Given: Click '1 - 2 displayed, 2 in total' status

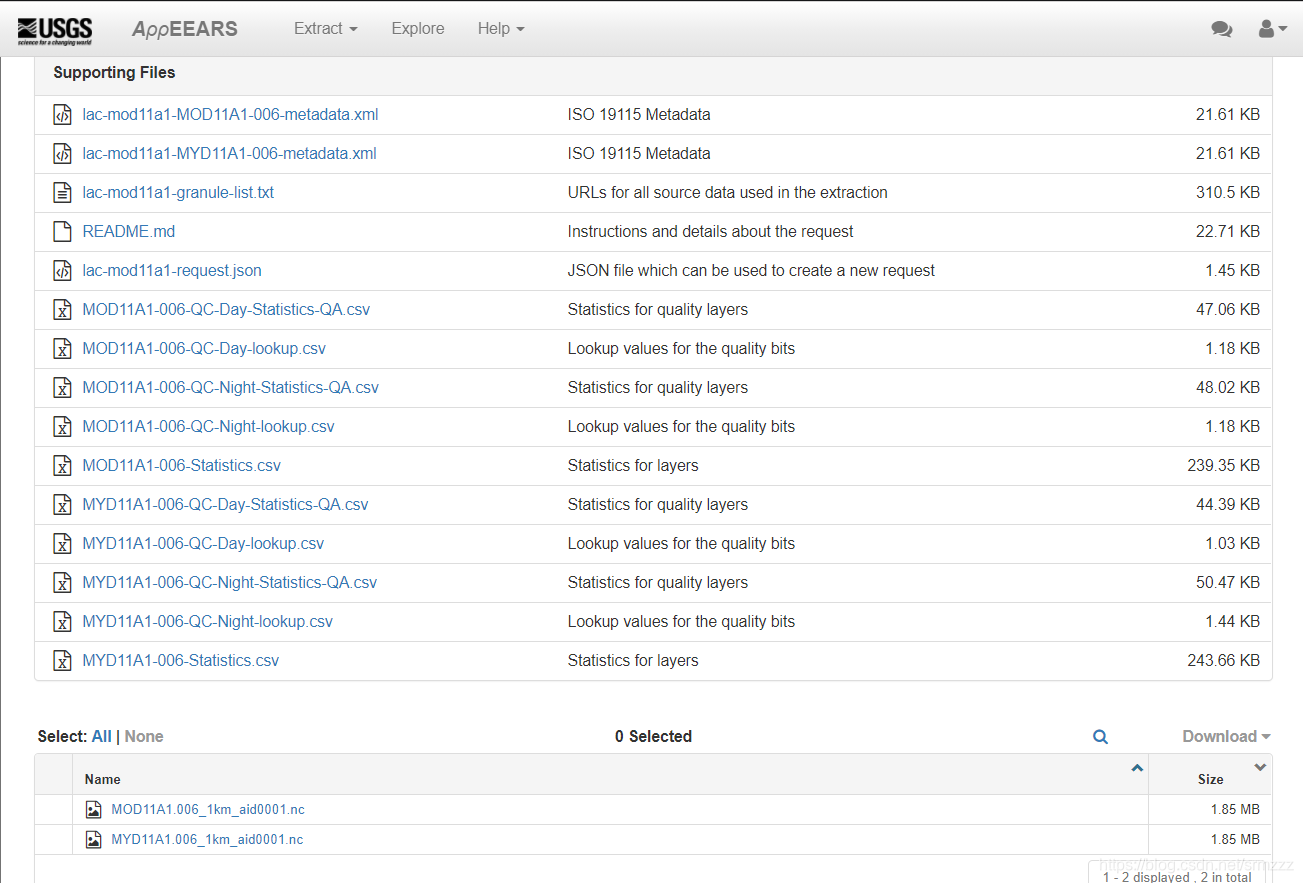Looking at the screenshot, I should point(1177,877).
